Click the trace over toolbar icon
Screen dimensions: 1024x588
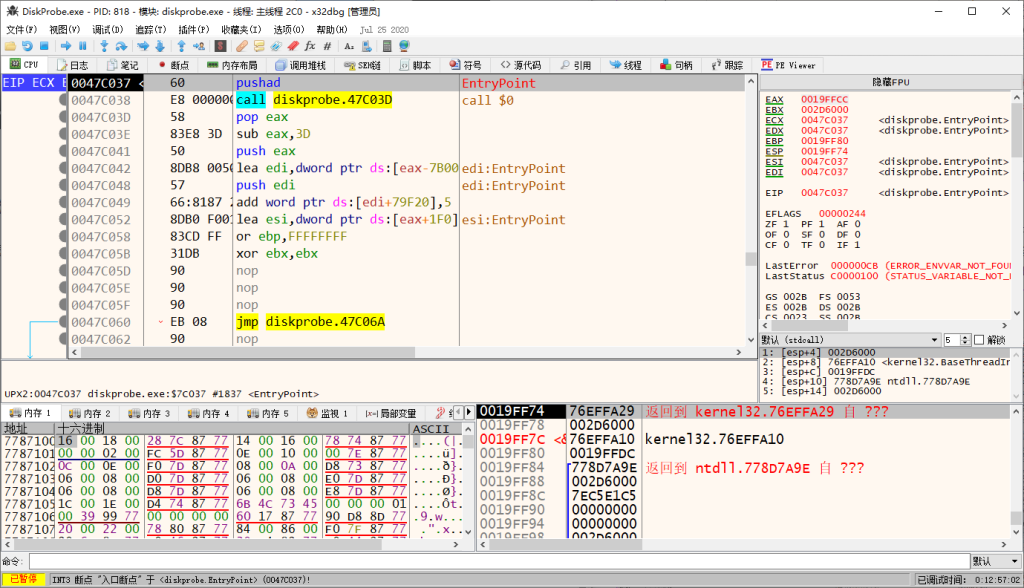click(159, 46)
